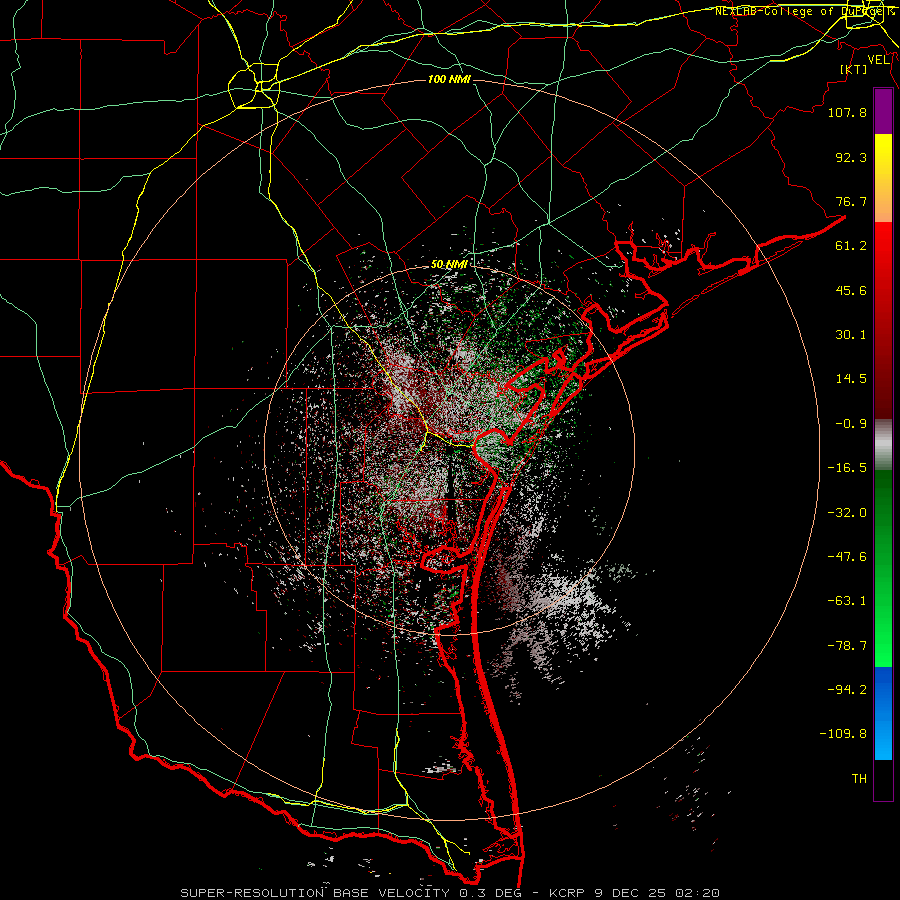Click the -0.9 legend value
Image resolution: width=900 pixels, height=900 pixels.
851,424
